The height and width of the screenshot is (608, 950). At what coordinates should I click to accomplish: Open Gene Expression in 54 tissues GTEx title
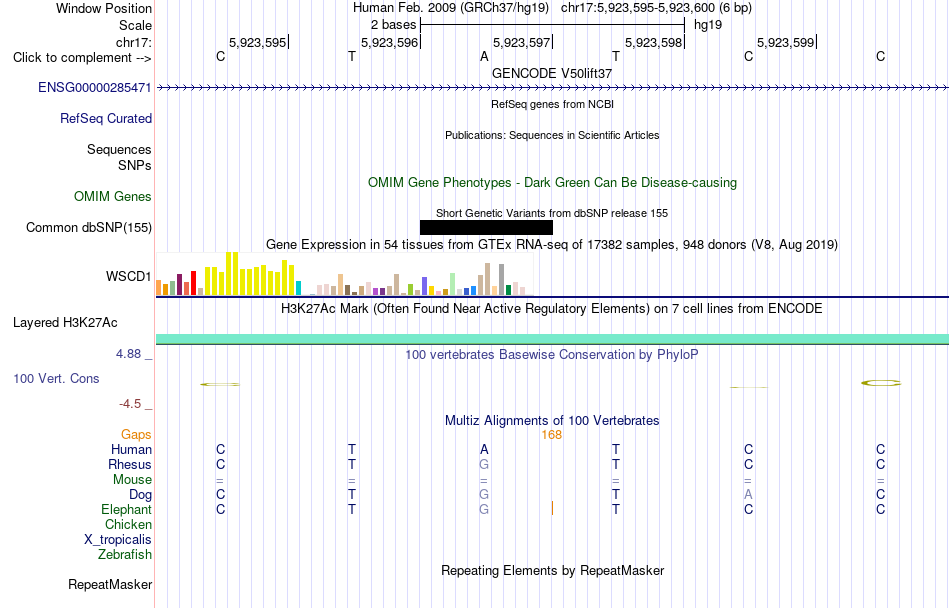pos(552,245)
